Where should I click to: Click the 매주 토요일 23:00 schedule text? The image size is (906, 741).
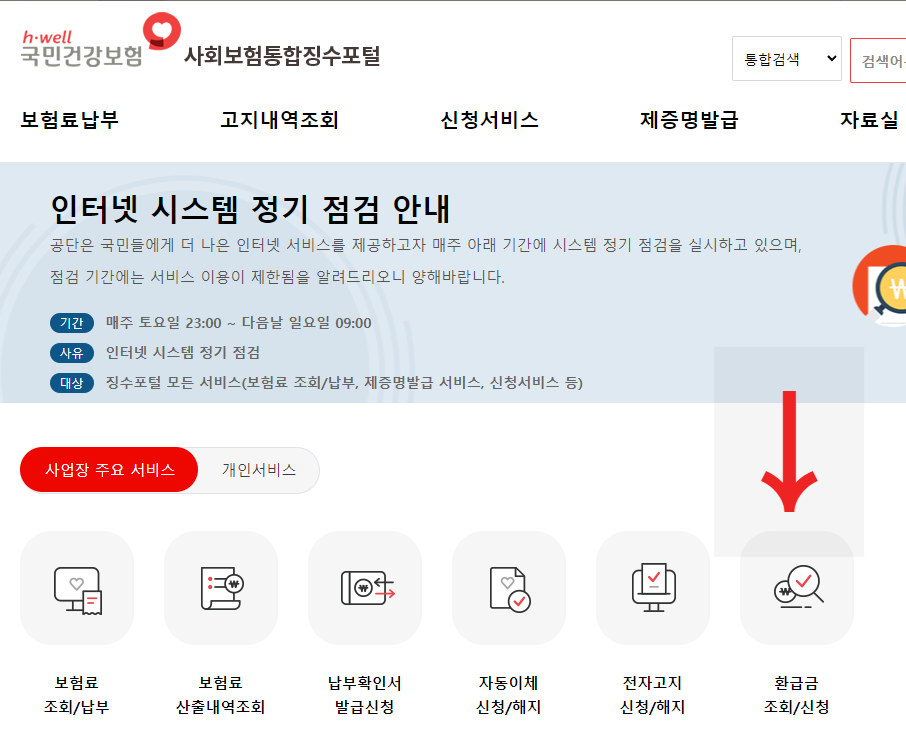(239, 323)
